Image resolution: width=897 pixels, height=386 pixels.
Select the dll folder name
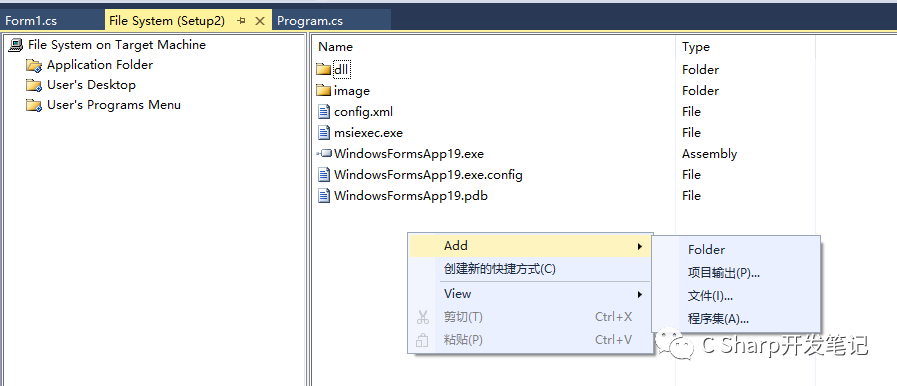(342, 70)
